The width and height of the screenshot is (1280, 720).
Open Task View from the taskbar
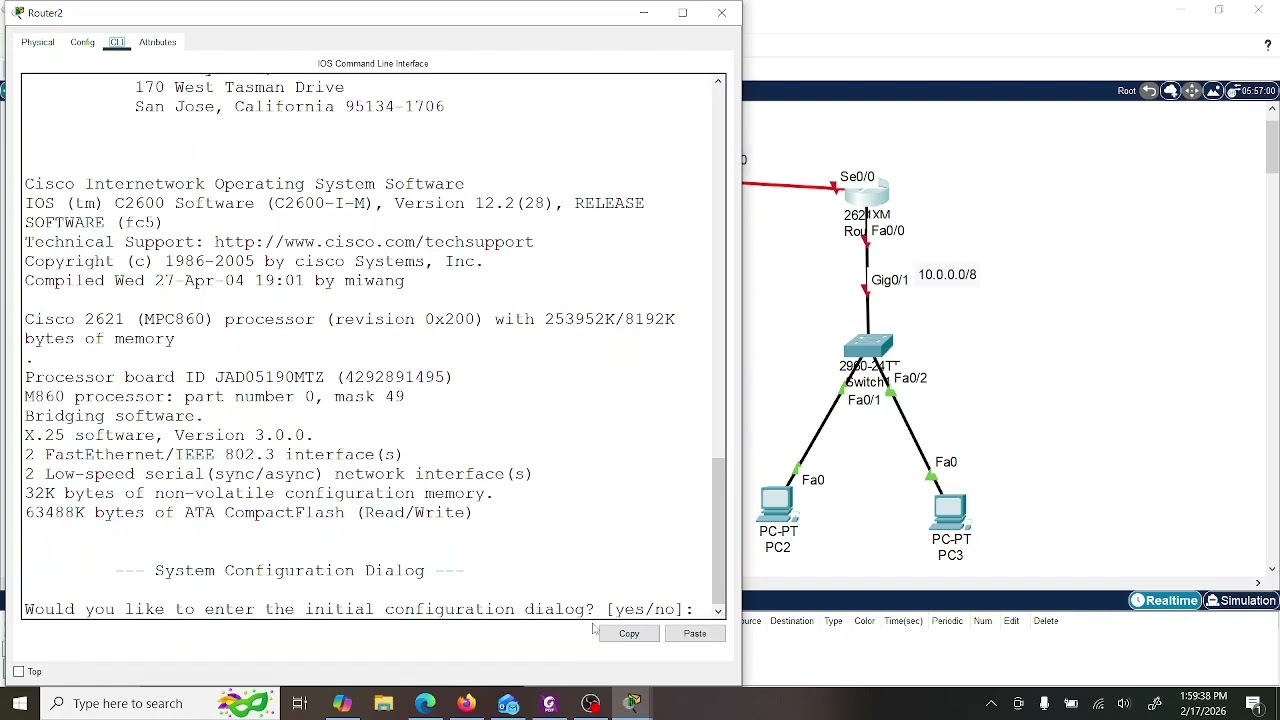pyautogui.click(x=299, y=703)
